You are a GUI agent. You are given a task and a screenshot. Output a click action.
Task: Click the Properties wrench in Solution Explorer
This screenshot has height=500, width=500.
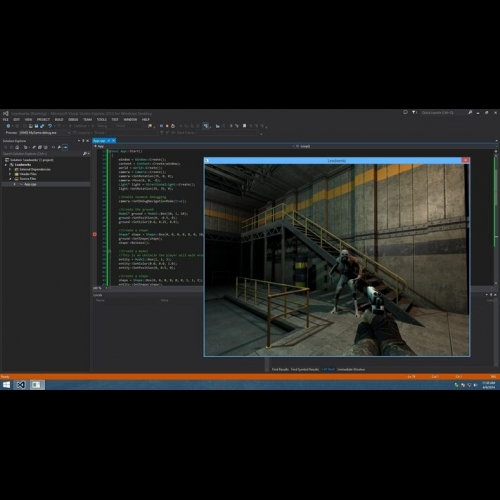coord(59,147)
